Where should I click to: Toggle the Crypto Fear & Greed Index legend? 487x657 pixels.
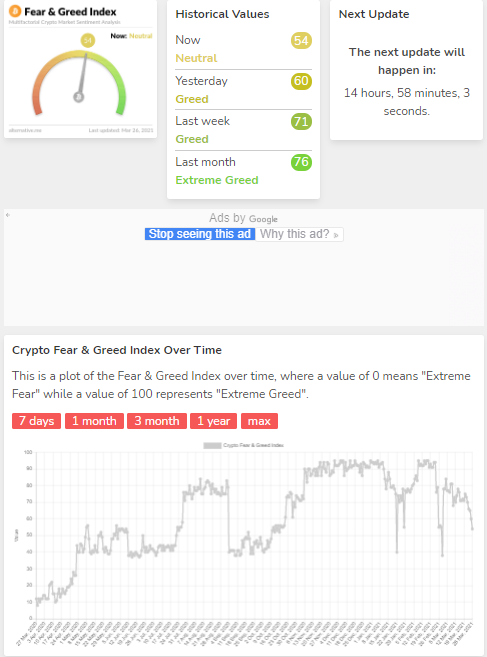[x=244, y=445]
